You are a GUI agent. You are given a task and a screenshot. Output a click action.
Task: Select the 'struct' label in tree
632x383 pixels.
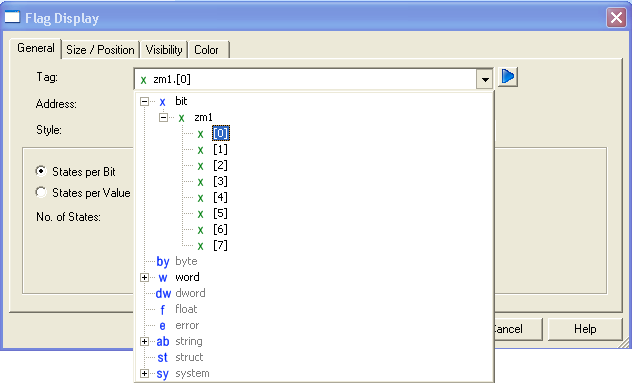(189, 357)
